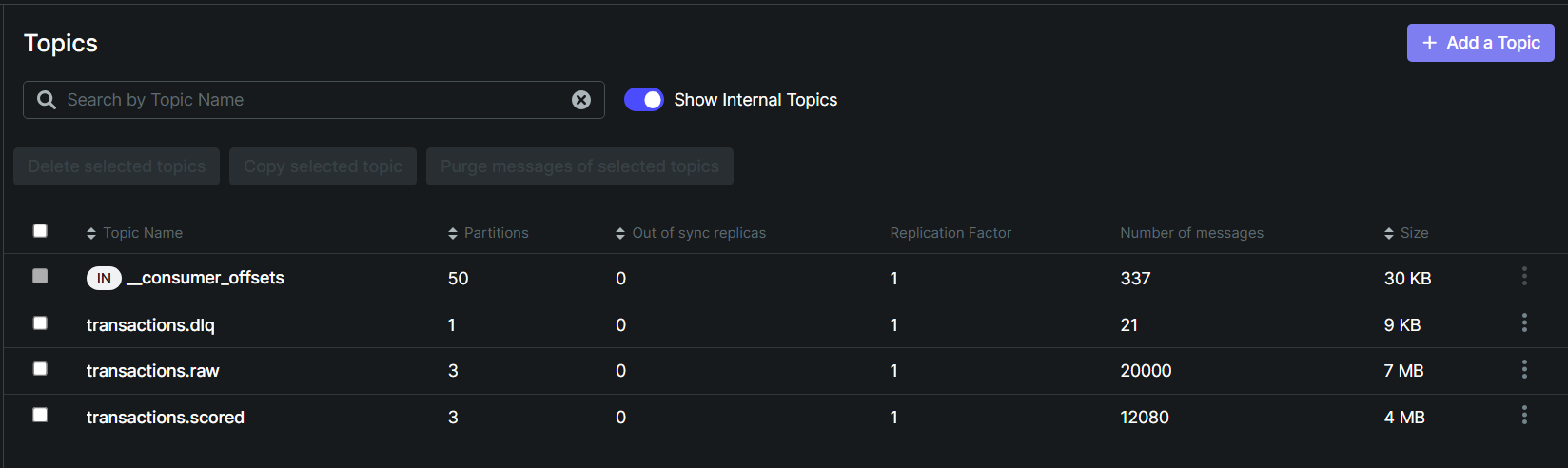Open the transactions.scored topic

pyautogui.click(x=166, y=418)
